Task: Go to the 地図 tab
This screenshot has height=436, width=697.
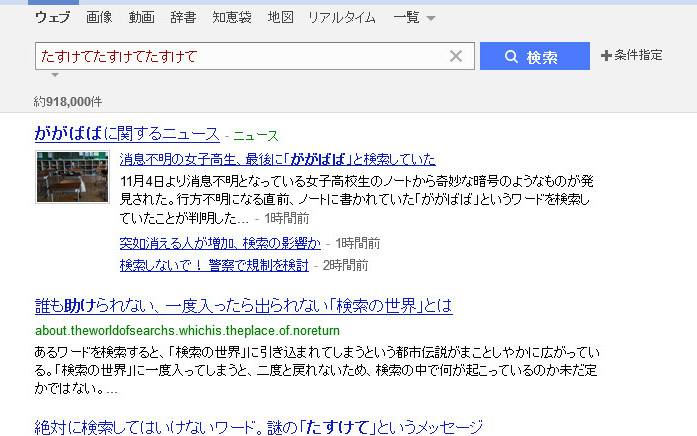Action: click(280, 17)
